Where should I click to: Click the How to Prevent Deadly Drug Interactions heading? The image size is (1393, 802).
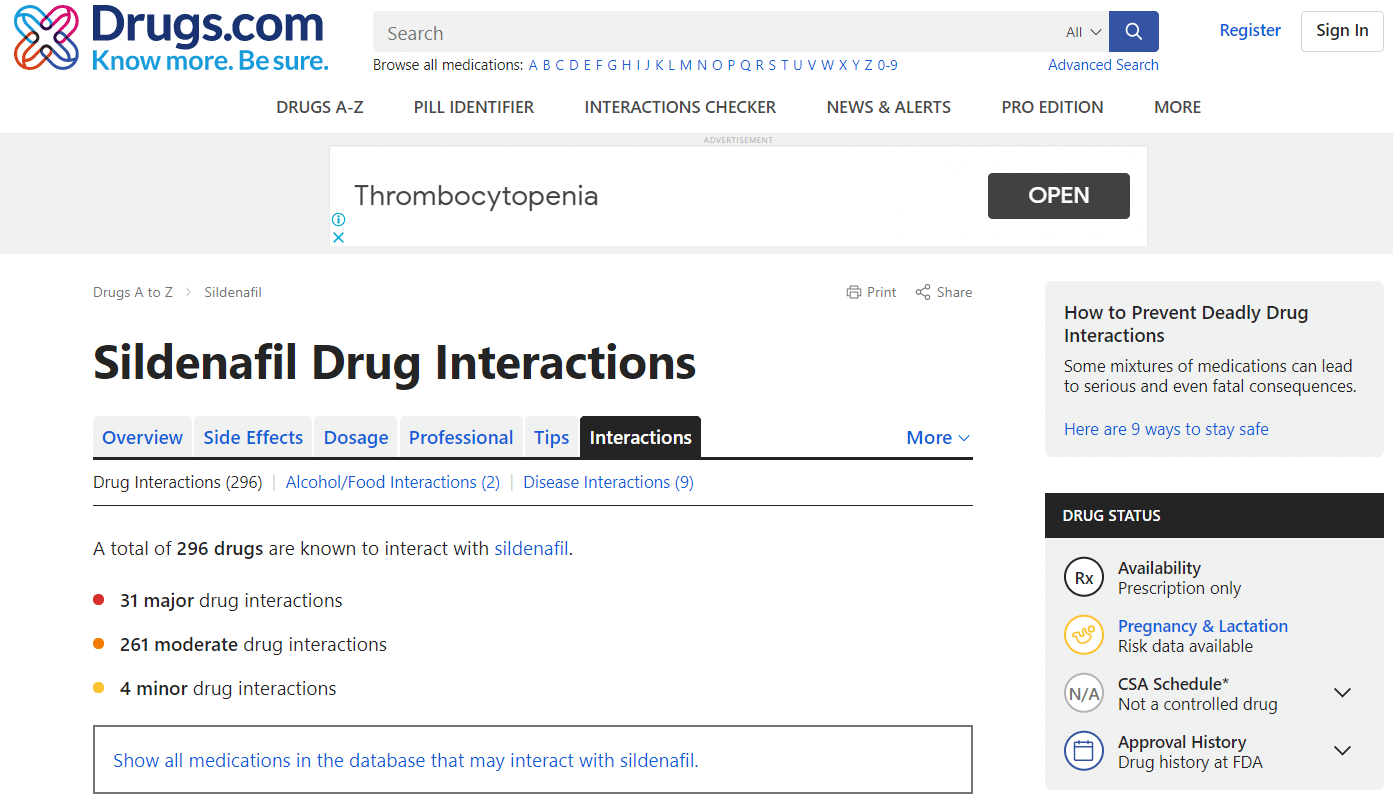click(x=1186, y=324)
